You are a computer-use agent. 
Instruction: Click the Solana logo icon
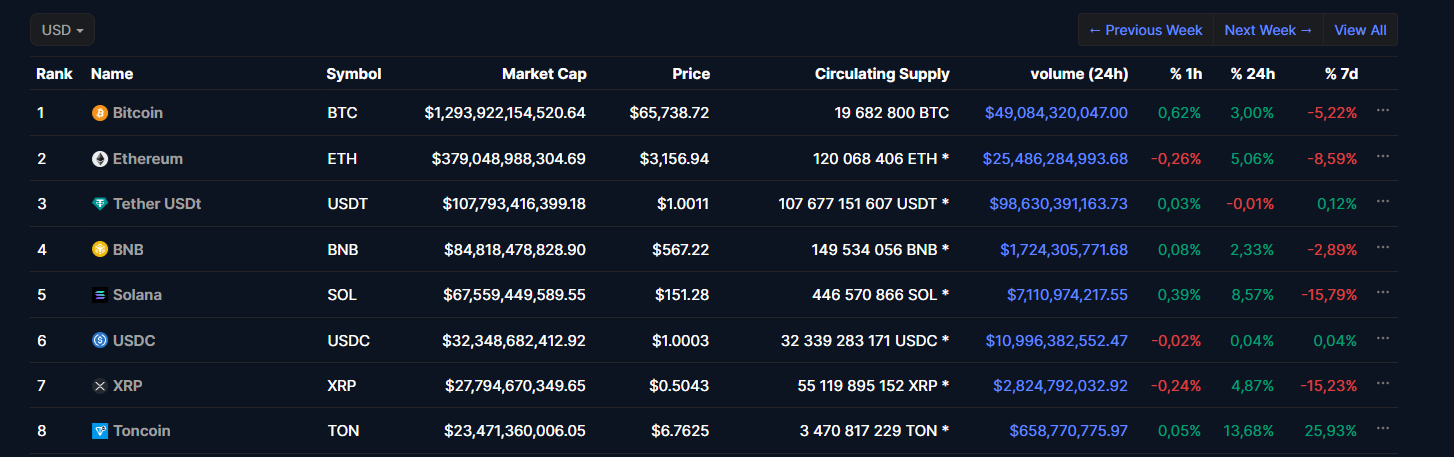point(100,295)
